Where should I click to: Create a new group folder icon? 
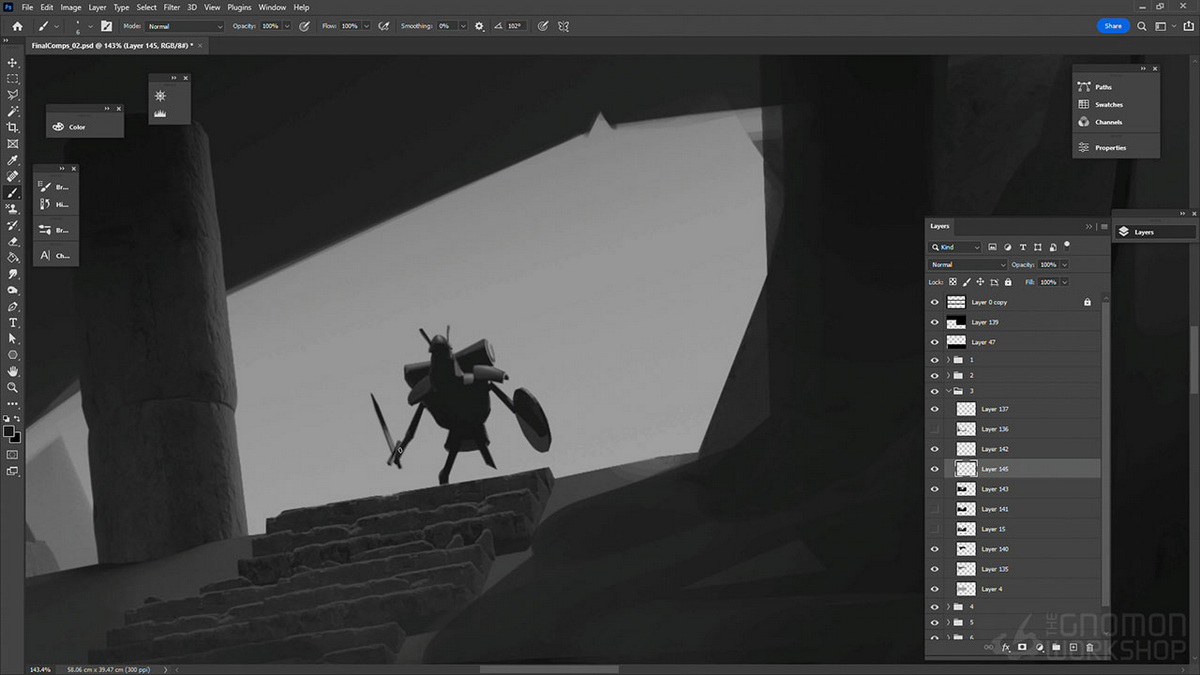1056,648
